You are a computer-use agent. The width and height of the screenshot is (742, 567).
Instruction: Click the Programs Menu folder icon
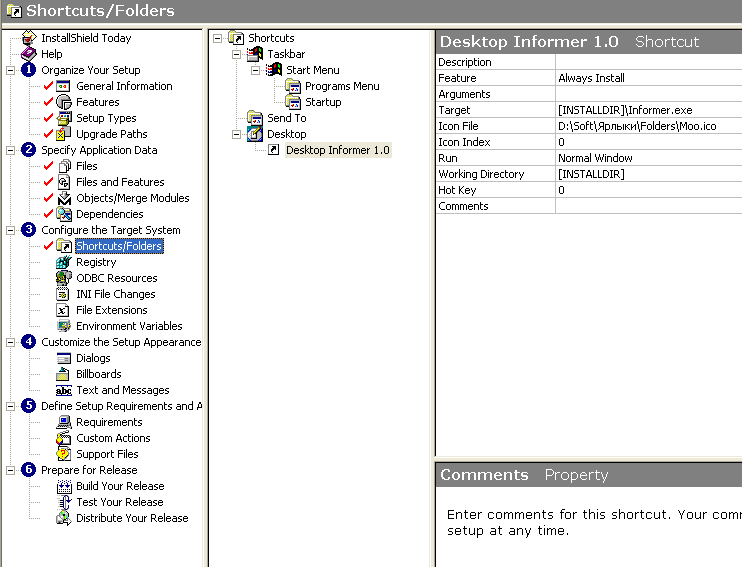point(293,86)
